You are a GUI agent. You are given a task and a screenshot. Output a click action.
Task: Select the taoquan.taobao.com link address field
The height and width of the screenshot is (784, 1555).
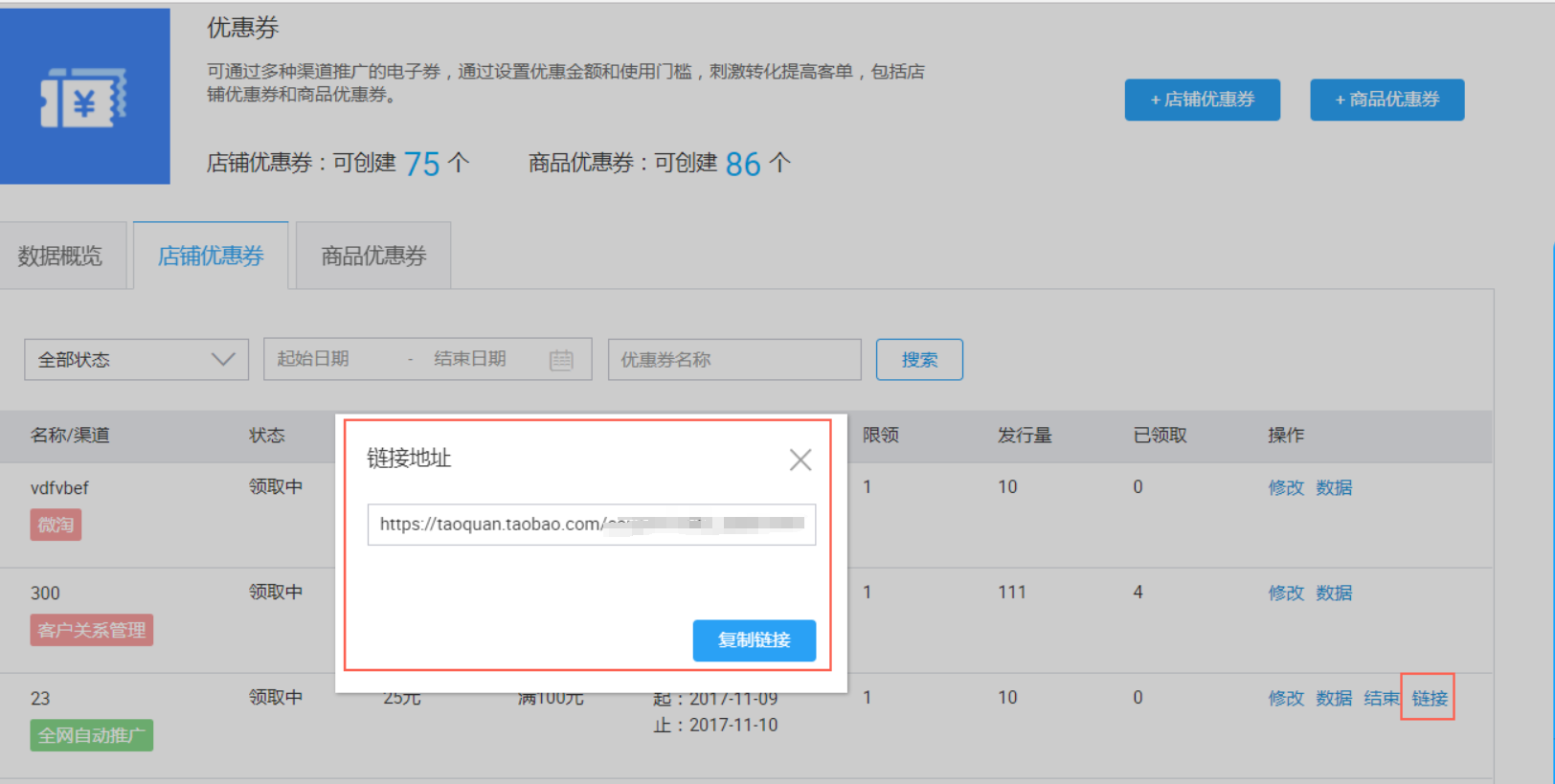click(592, 525)
